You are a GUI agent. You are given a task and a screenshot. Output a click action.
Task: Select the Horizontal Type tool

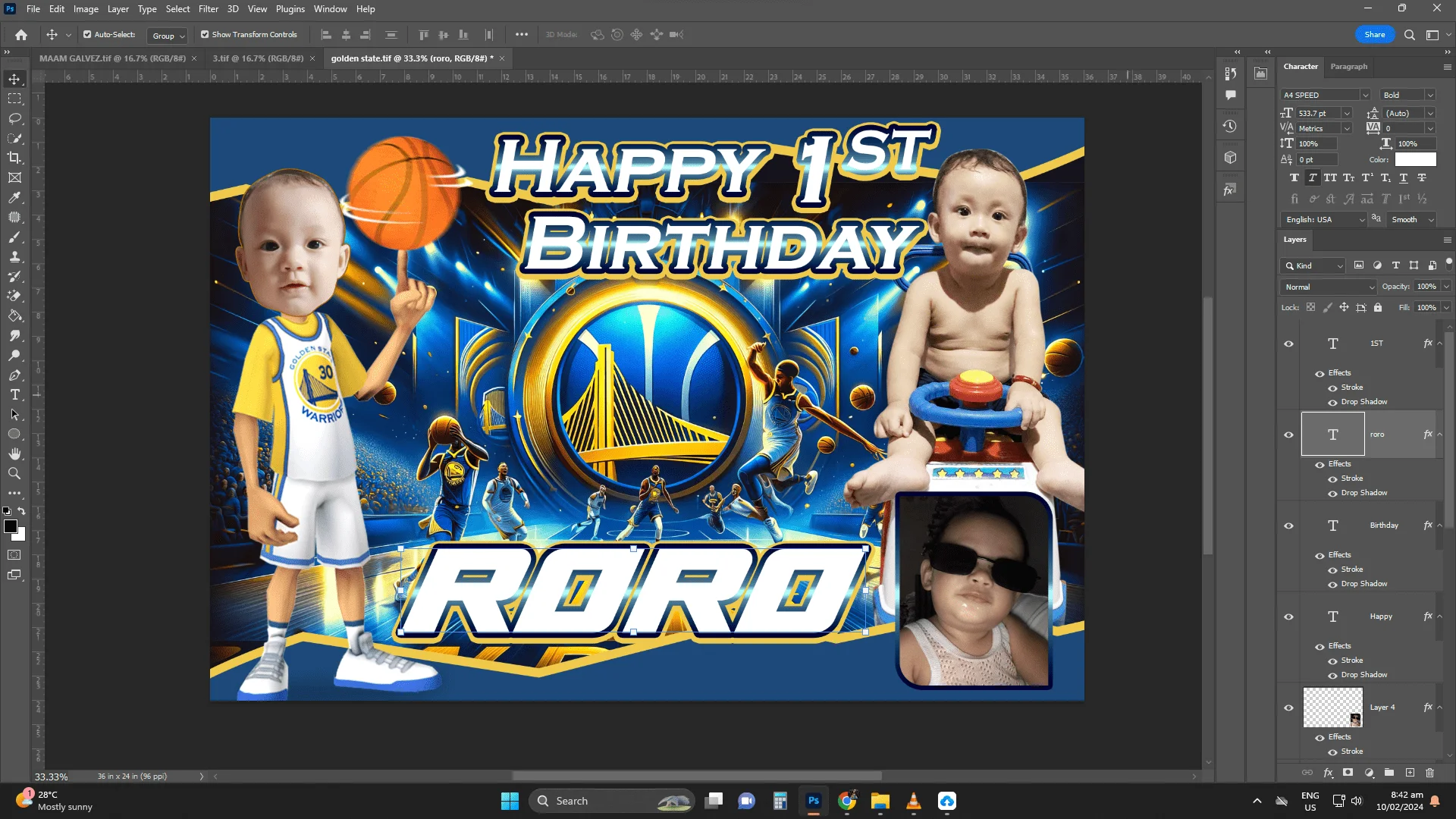pos(14,395)
